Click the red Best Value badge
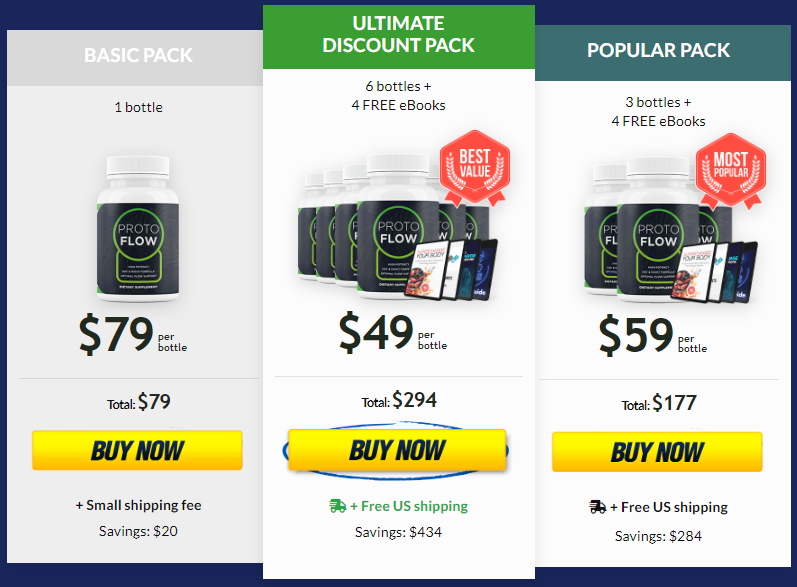 coord(475,168)
